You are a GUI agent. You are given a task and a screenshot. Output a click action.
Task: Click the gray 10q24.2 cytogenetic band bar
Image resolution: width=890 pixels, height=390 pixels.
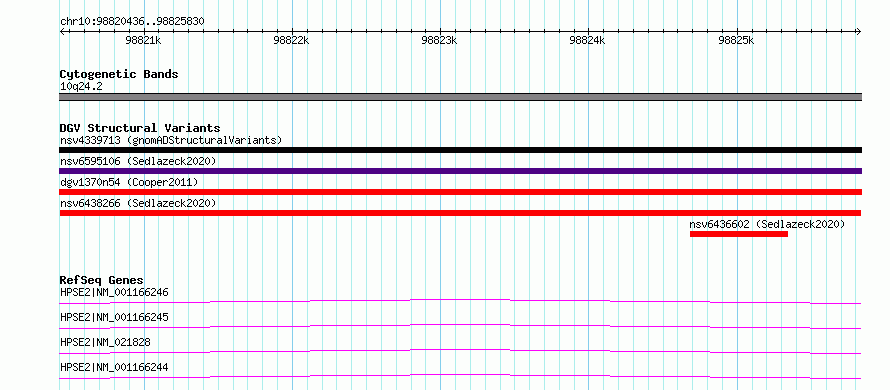click(x=460, y=97)
